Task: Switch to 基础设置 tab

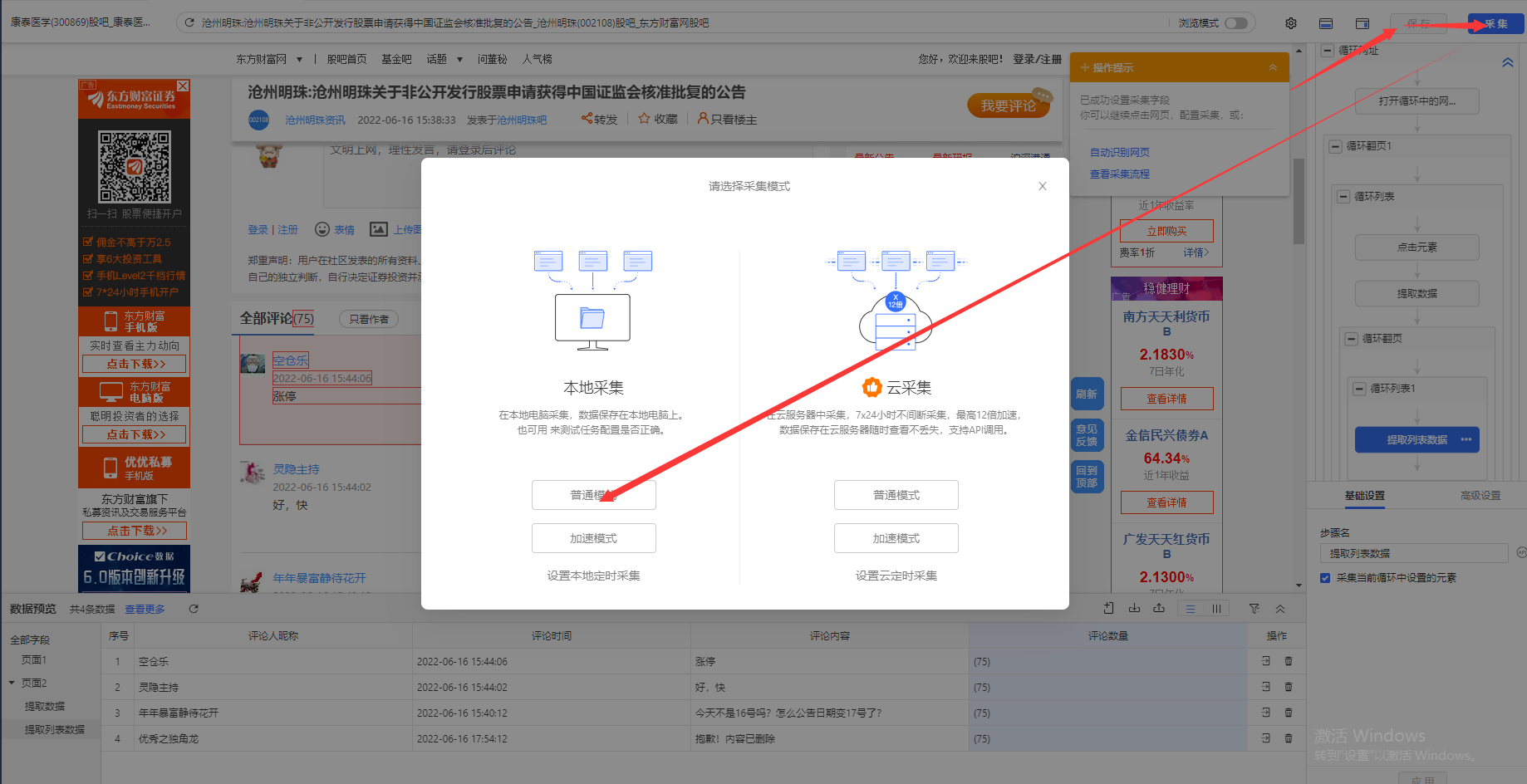Action: 1365,496
